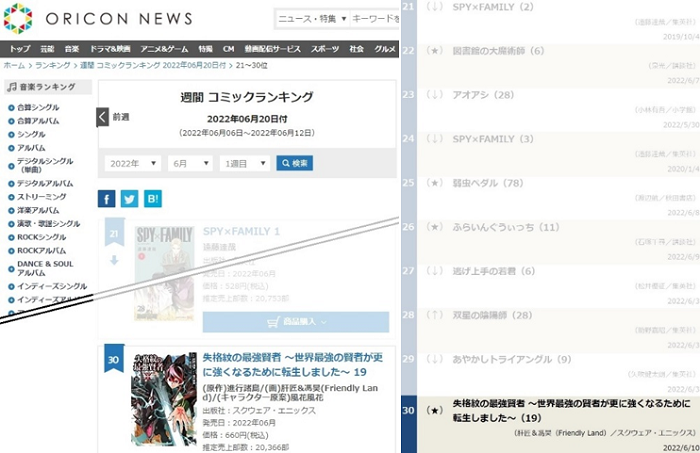The image size is (700, 453).
Task: Open the CM nav menu item
Action: (229, 49)
